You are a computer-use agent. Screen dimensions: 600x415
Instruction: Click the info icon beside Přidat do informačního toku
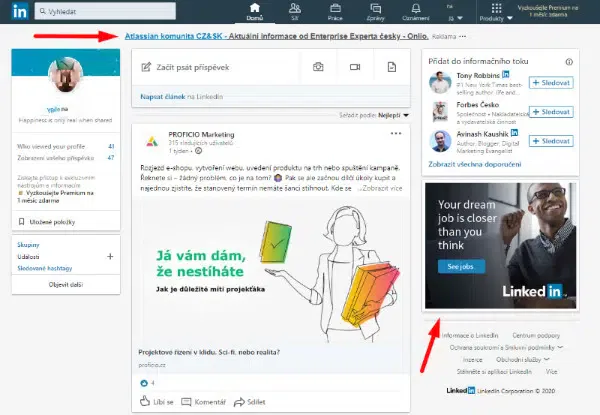(569, 62)
